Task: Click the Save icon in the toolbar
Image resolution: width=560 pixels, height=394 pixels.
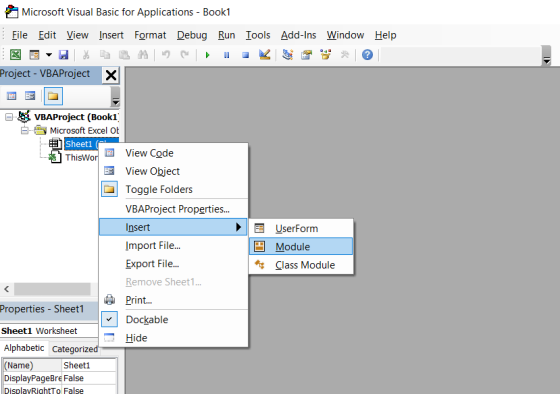Action: (x=64, y=55)
